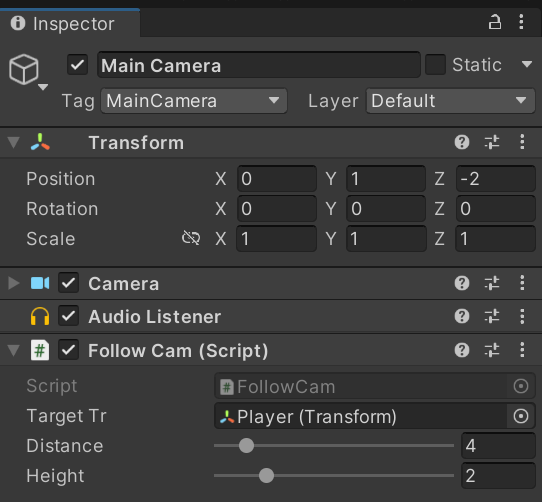Viewport: 542px width, 502px height.
Task: Select the Inspector tab
Action: click(x=70, y=23)
